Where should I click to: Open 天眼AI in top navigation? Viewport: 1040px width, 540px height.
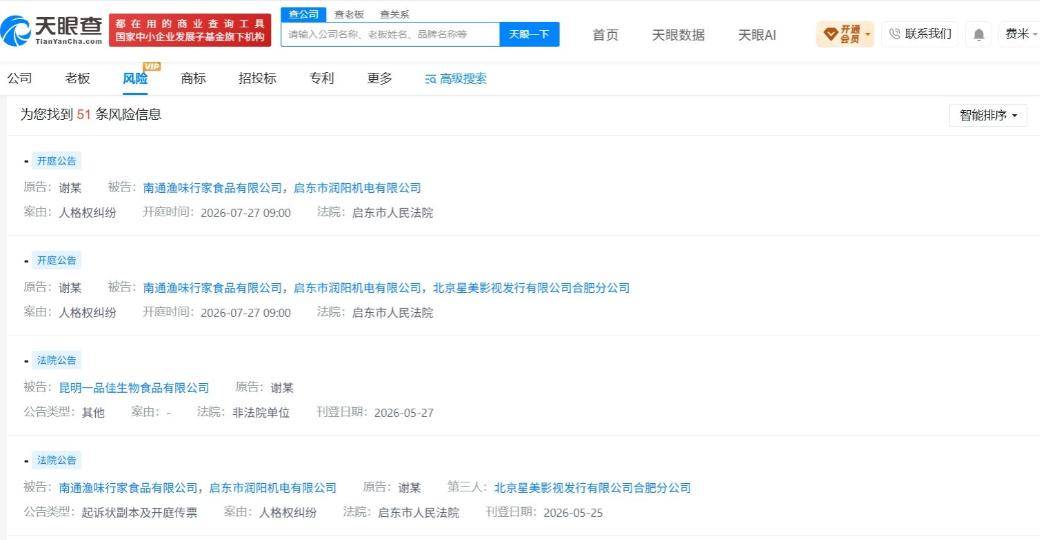pos(757,34)
